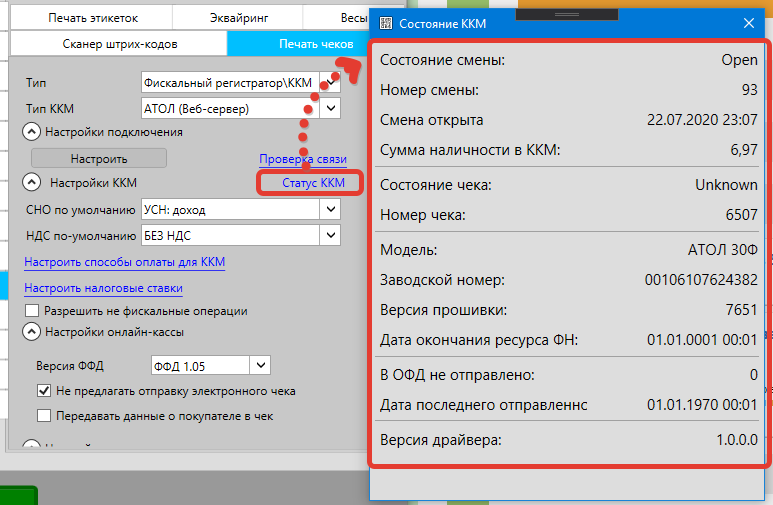The width and height of the screenshot is (773, 505).
Task: Open the Настроить налоговые ставки link
Action: [x=103, y=289]
